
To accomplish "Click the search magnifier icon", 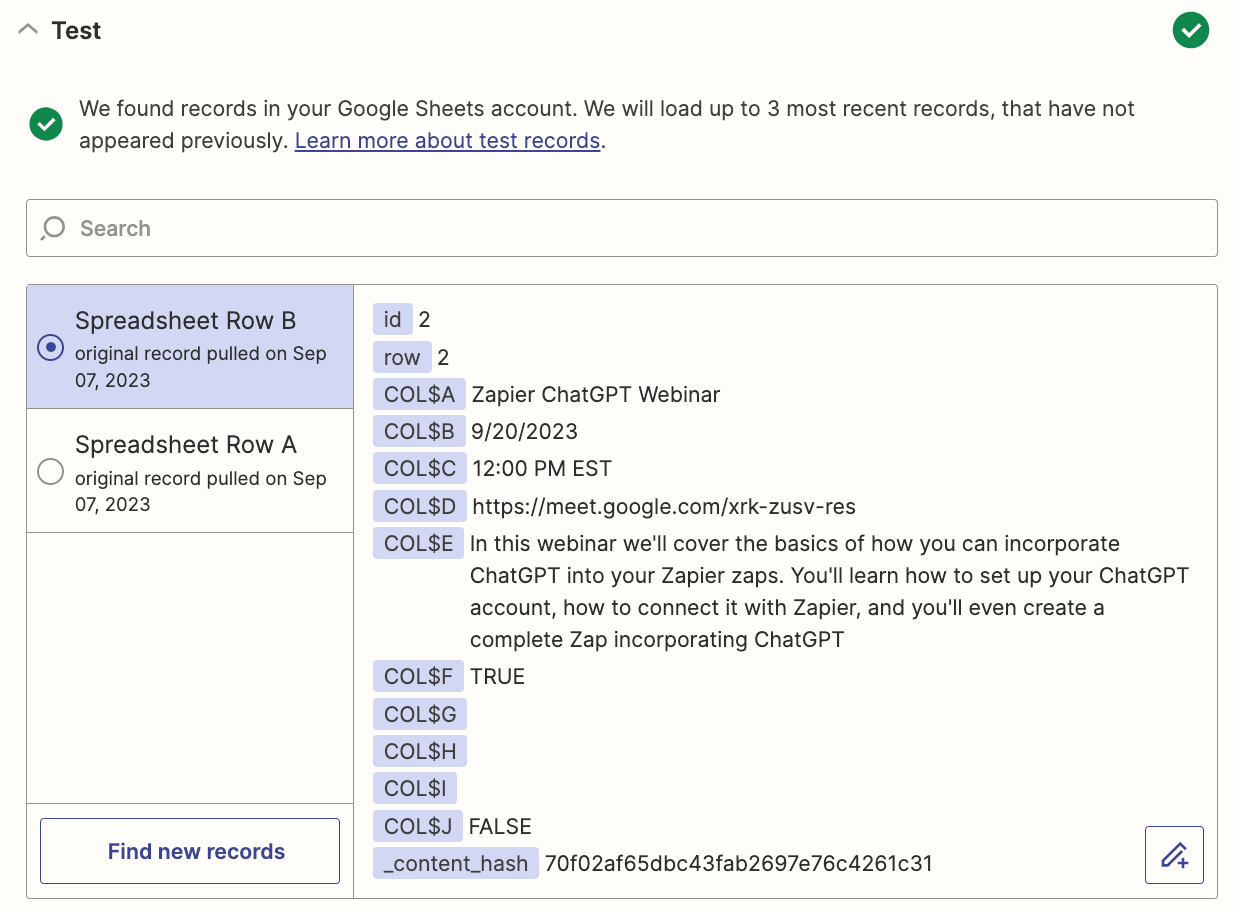I will click(x=53, y=228).
